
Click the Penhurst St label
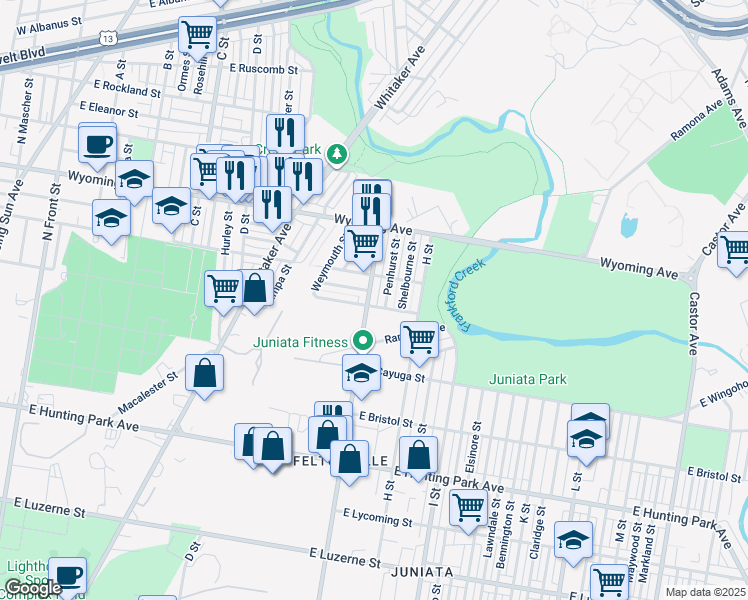tap(391, 267)
